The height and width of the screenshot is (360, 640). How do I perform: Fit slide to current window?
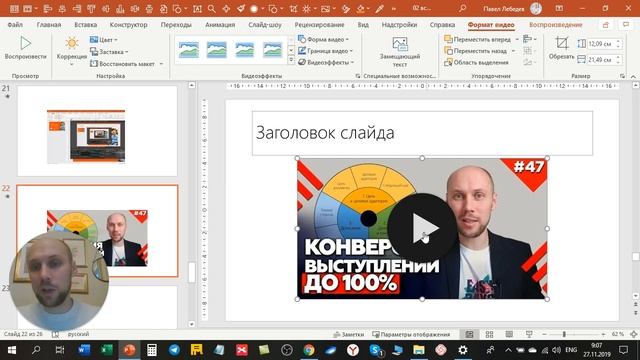(634, 334)
